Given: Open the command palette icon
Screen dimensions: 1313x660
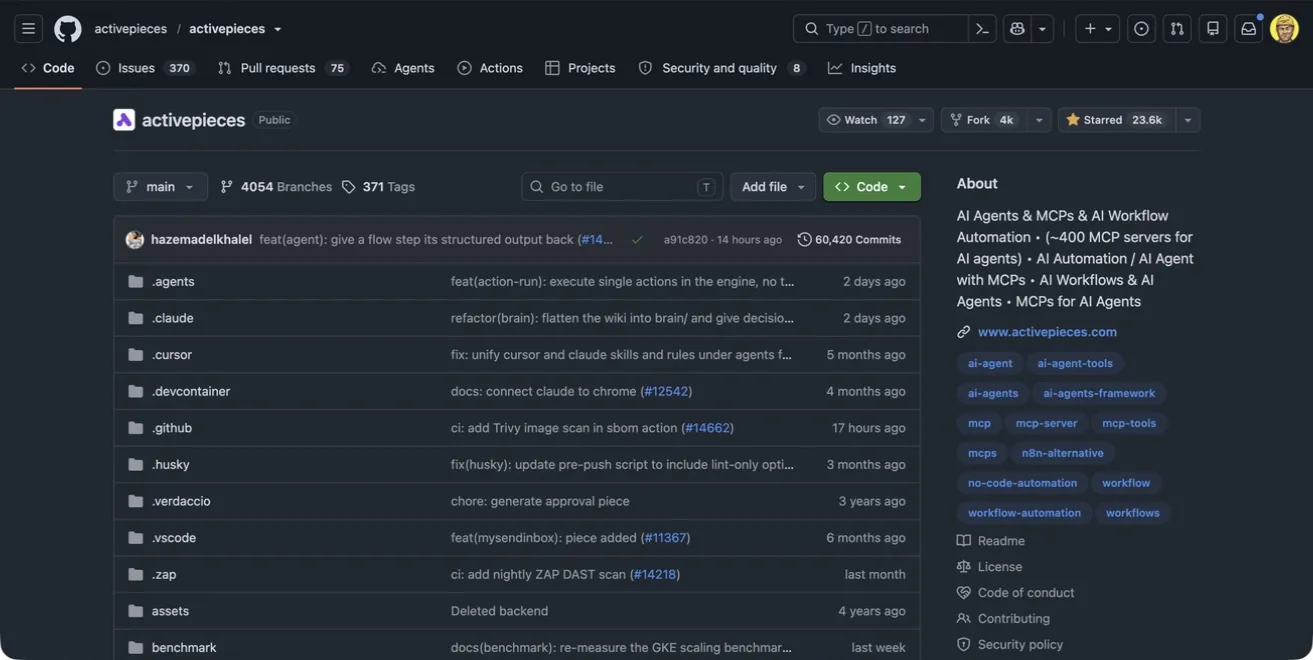Looking at the screenshot, I should coord(982,29).
